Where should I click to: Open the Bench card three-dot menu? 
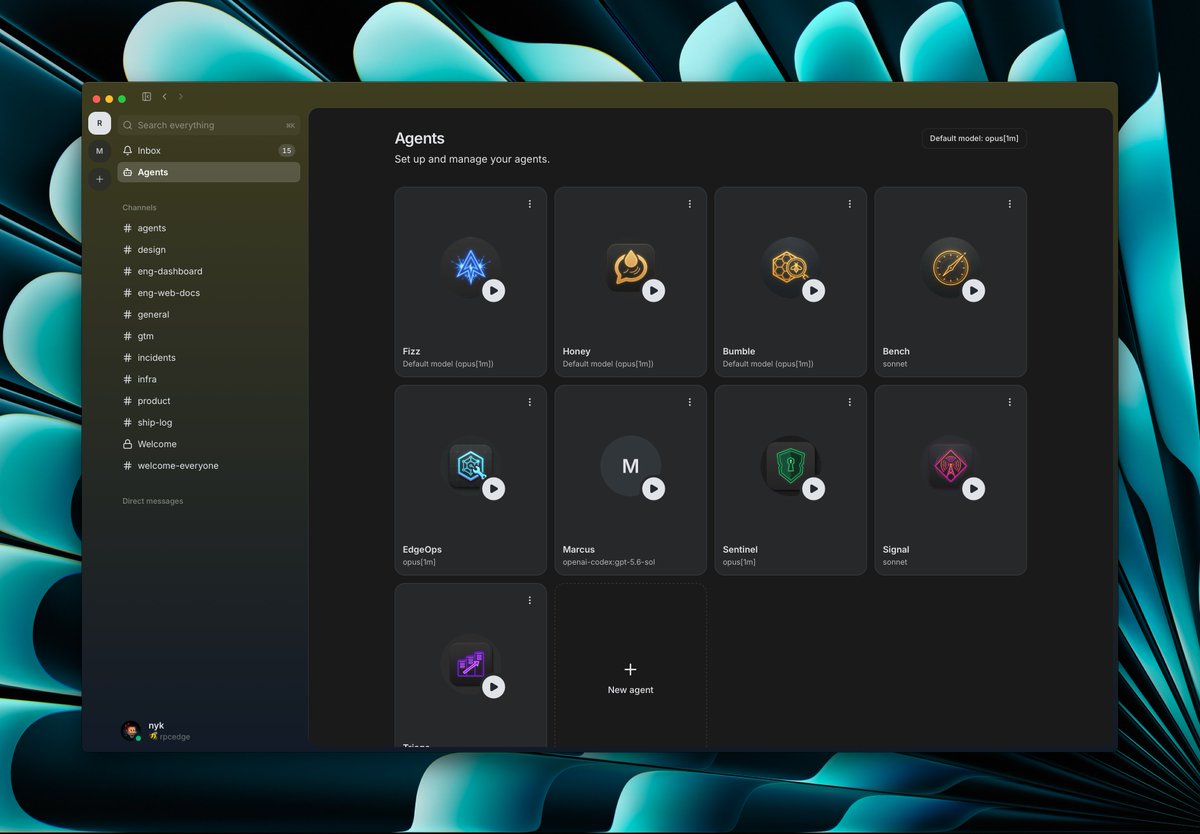point(1010,204)
